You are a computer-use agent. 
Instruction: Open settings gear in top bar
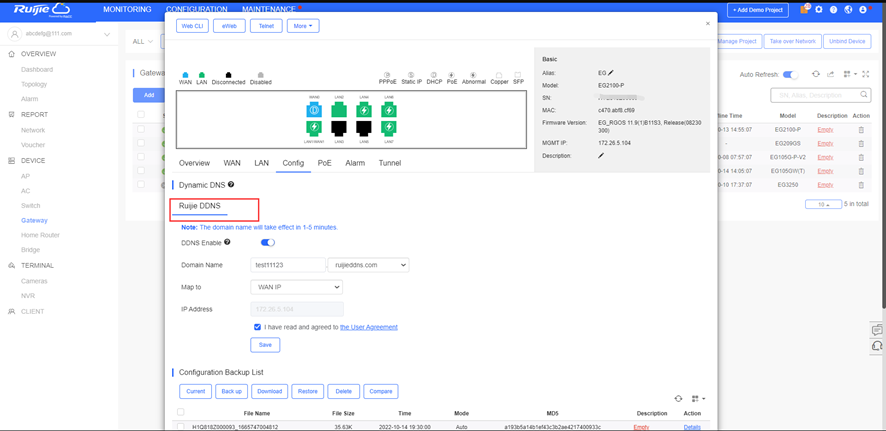pos(819,10)
